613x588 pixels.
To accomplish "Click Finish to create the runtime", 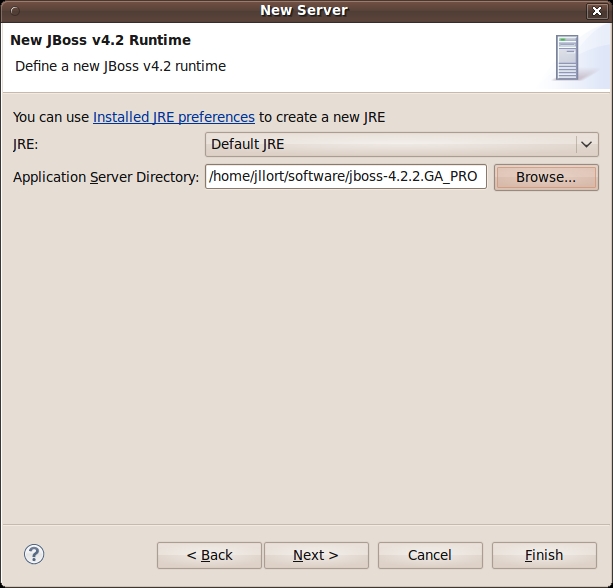I will click(x=544, y=555).
